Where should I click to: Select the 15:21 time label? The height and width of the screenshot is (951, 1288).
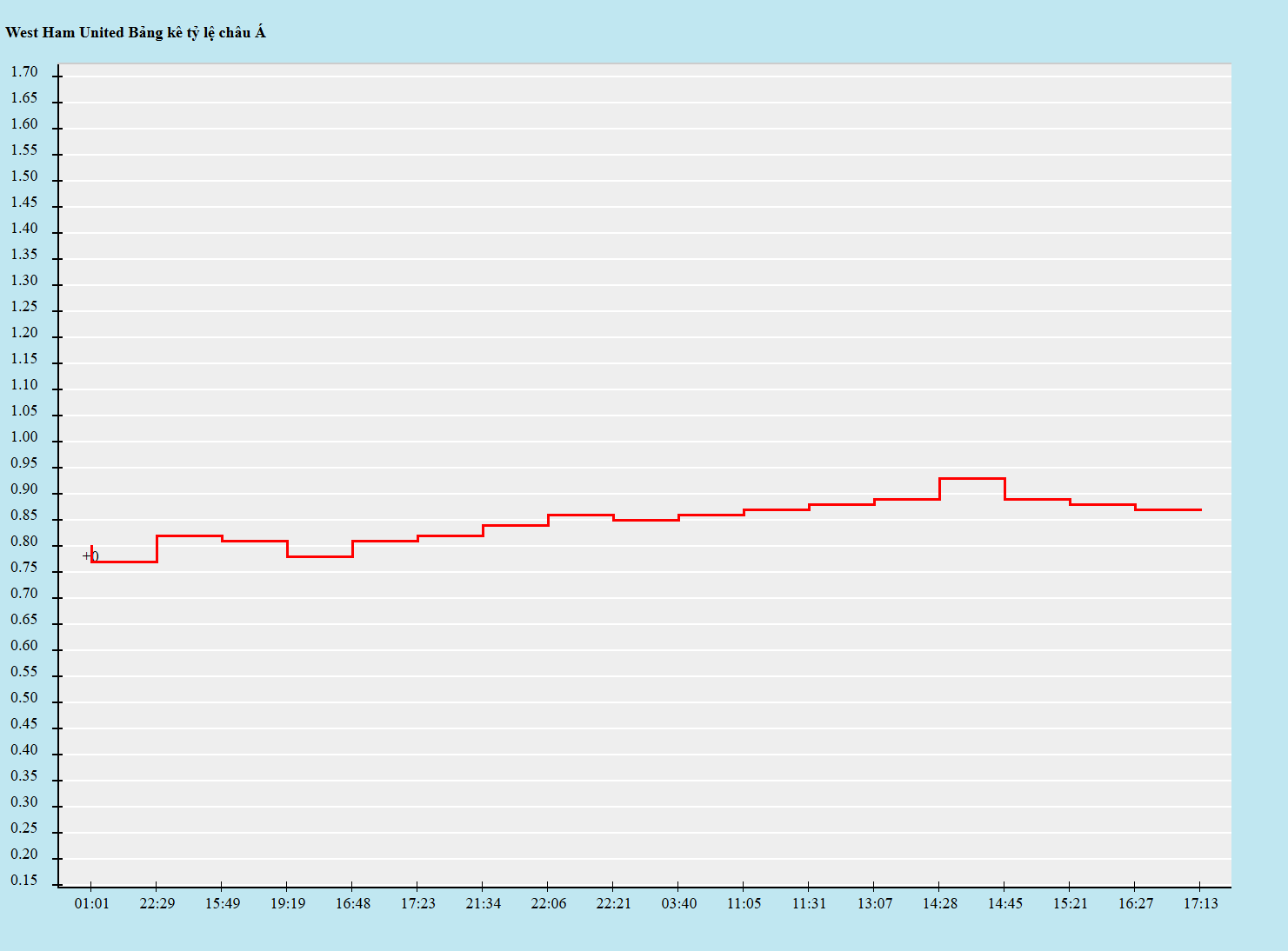click(1070, 903)
